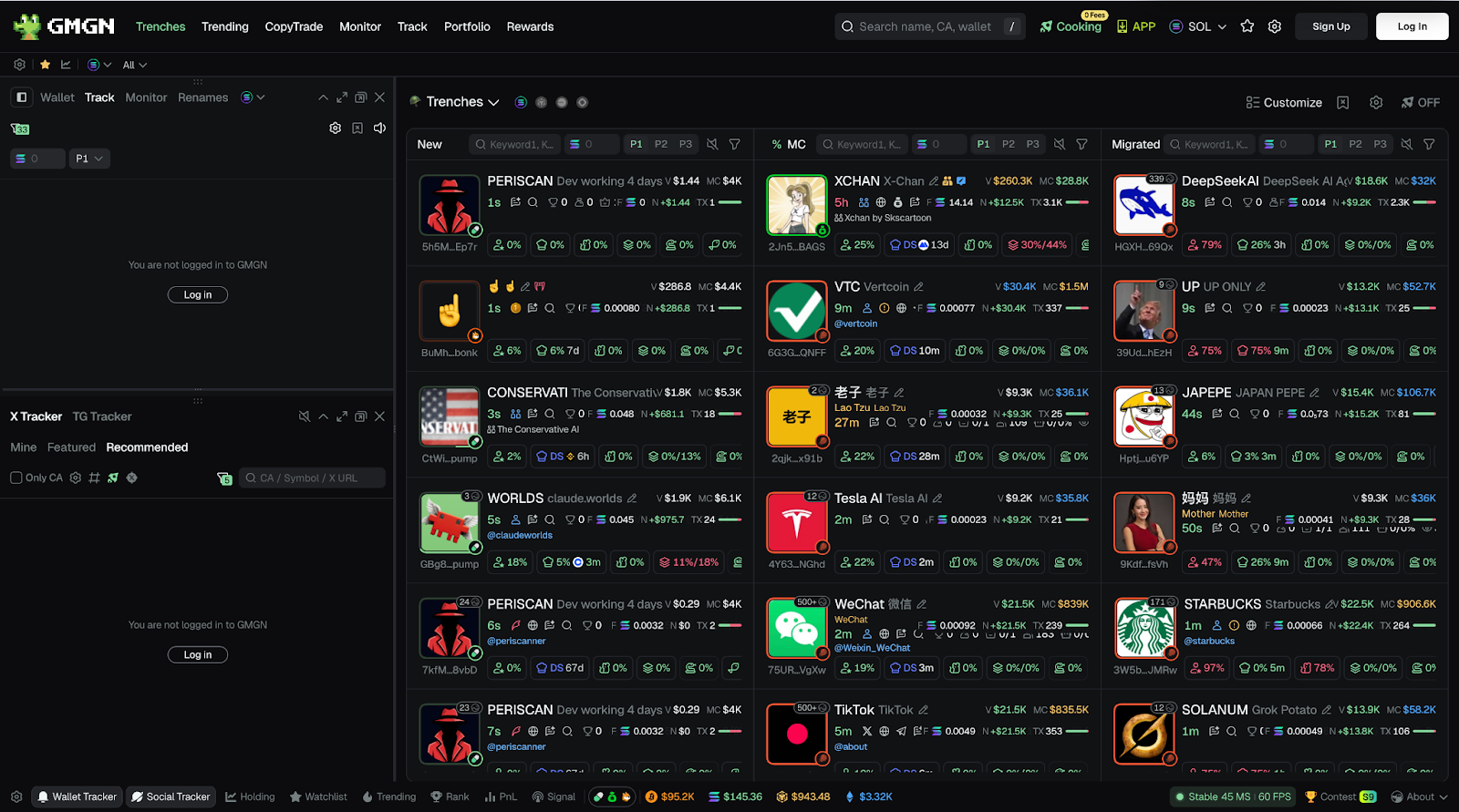
Task: Click the green rocket icon in X Tracker filters
Action: click(x=113, y=478)
